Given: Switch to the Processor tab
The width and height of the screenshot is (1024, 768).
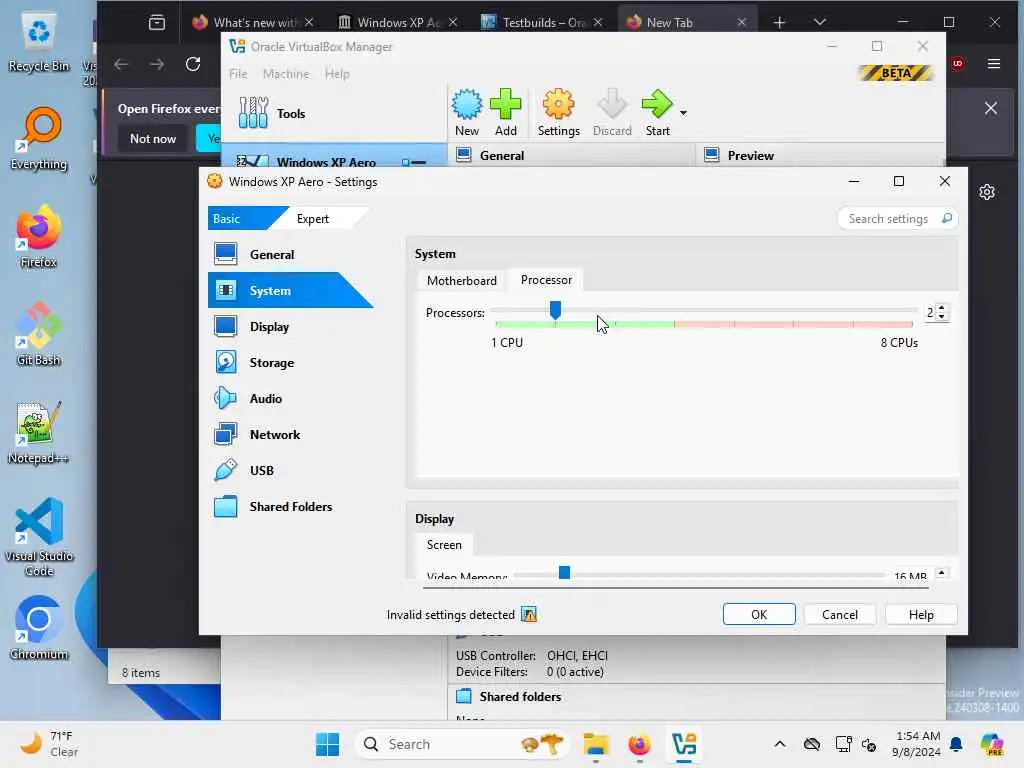Looking at the screenshot, I should click(x=547, y=280).
